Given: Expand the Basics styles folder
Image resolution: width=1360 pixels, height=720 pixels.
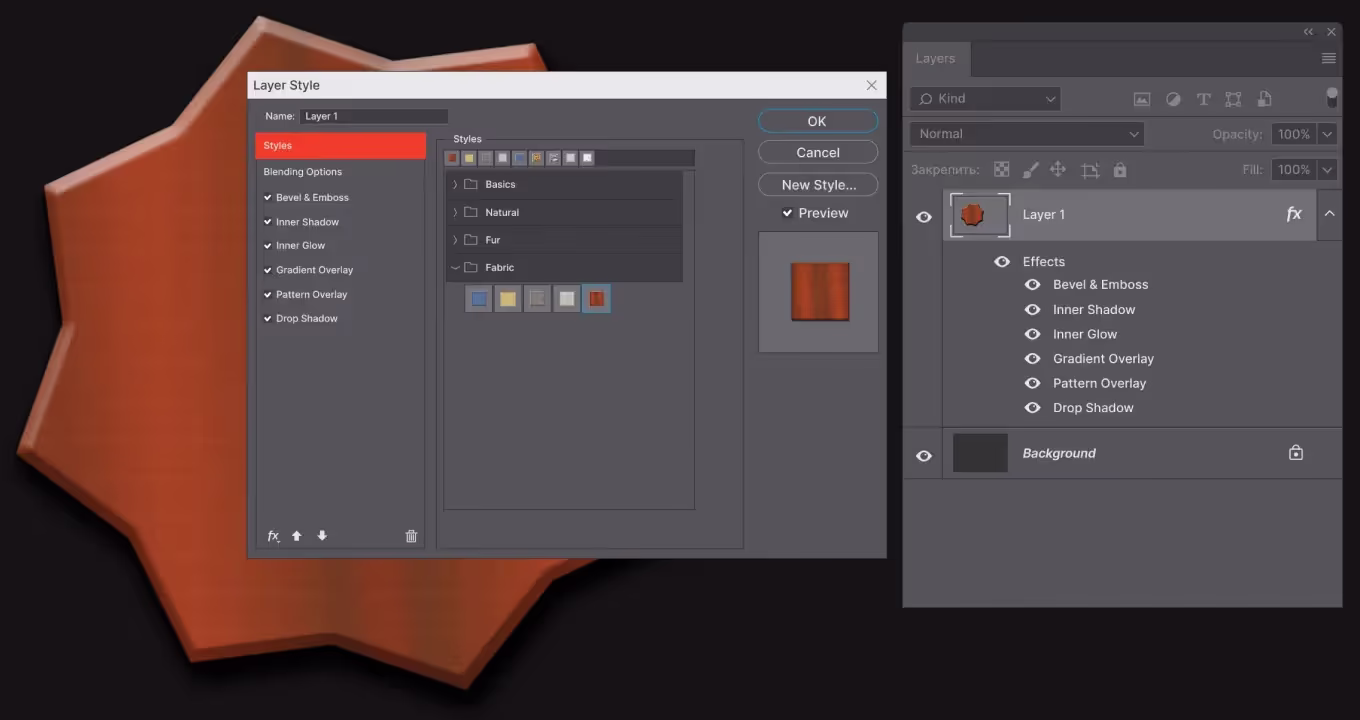Looking at the screenshot, I should tap(455, 185).
